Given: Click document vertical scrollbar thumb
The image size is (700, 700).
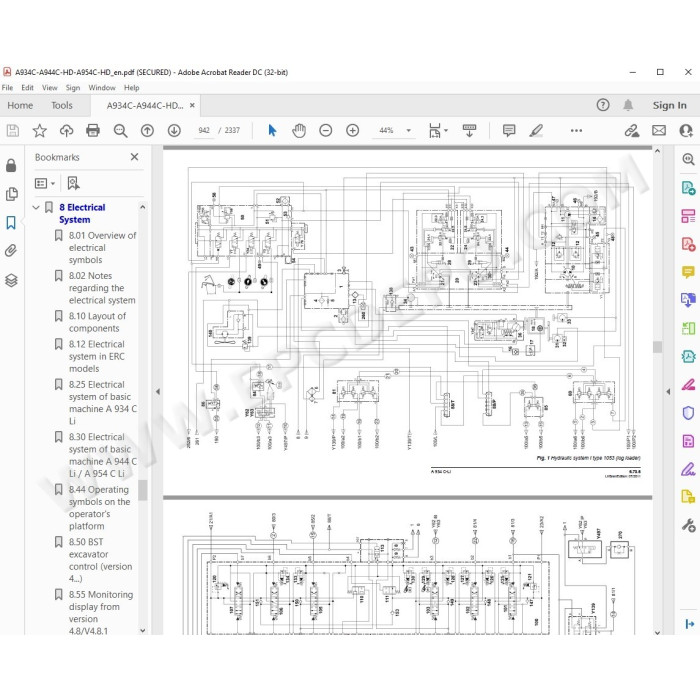Looking at the screenshot, I should coord(657,347).
